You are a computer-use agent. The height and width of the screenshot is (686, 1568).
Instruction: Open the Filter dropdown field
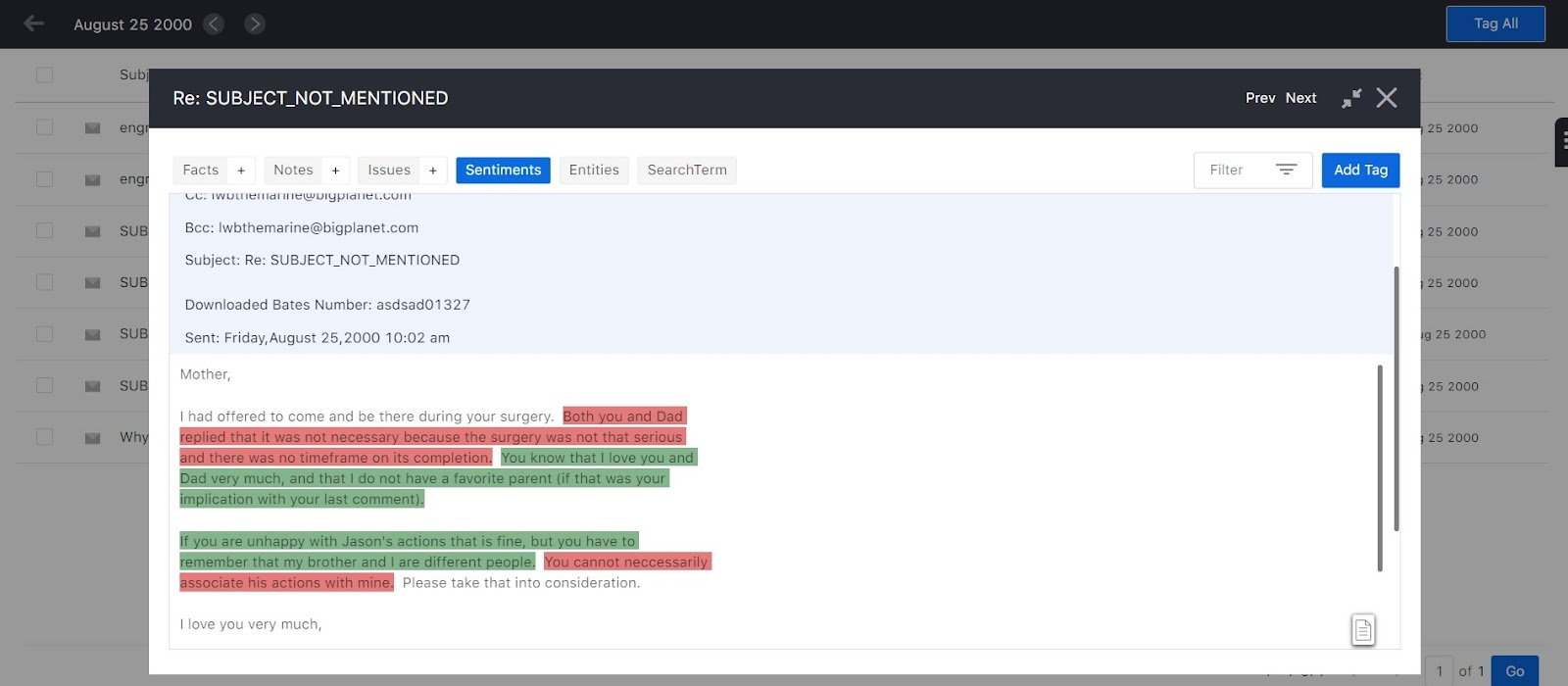[x=1252, y=171]
